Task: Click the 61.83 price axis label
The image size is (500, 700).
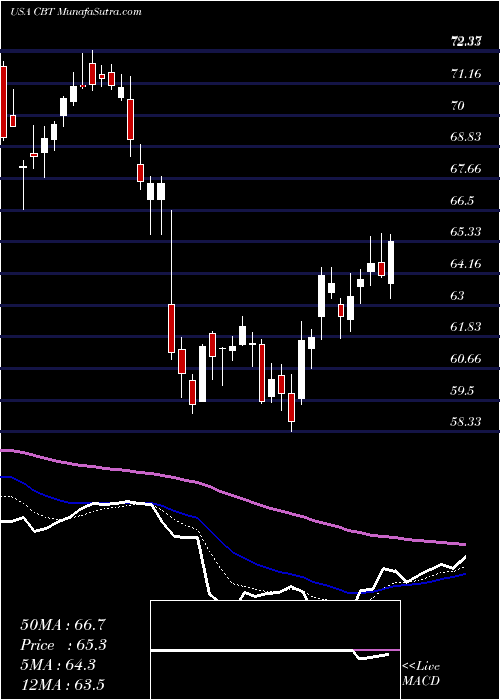Action: pos(466,327)
